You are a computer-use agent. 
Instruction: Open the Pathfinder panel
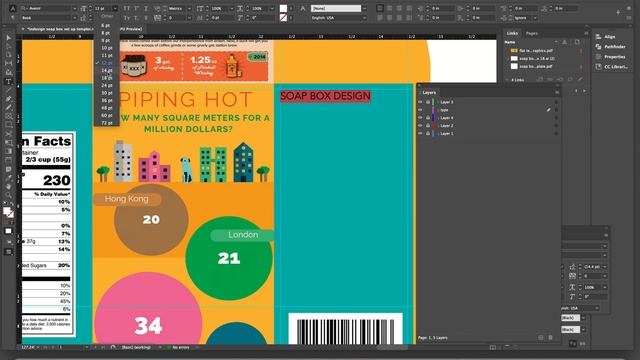tap(610, 47)
